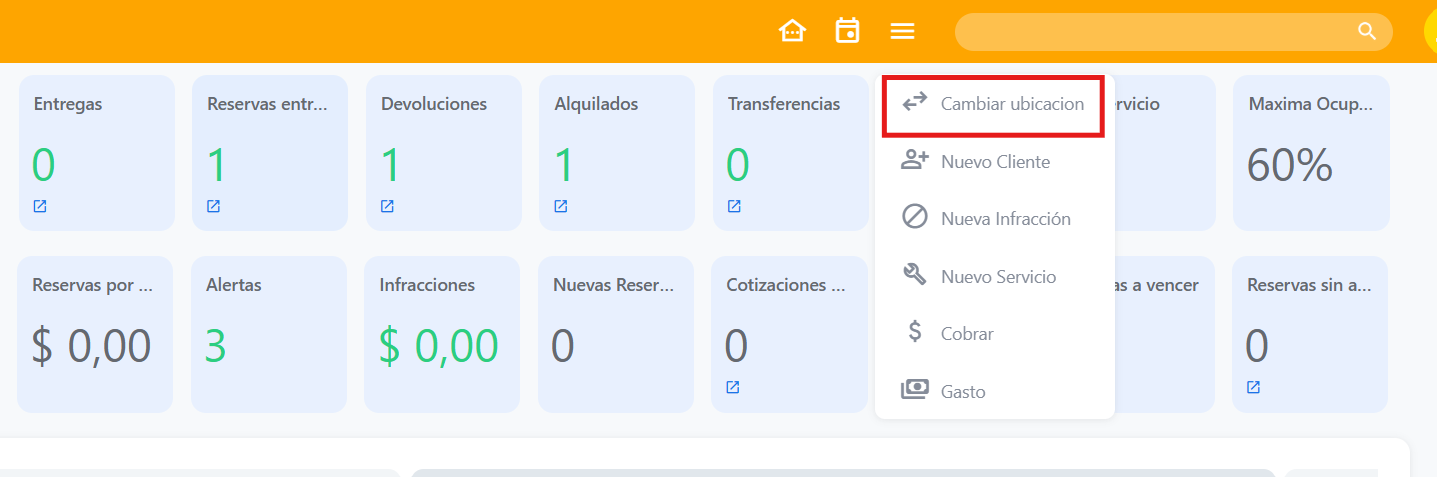
Task: Toggle the hamburger menu icon
Action: pyautogui.click(x=902, y=31)
